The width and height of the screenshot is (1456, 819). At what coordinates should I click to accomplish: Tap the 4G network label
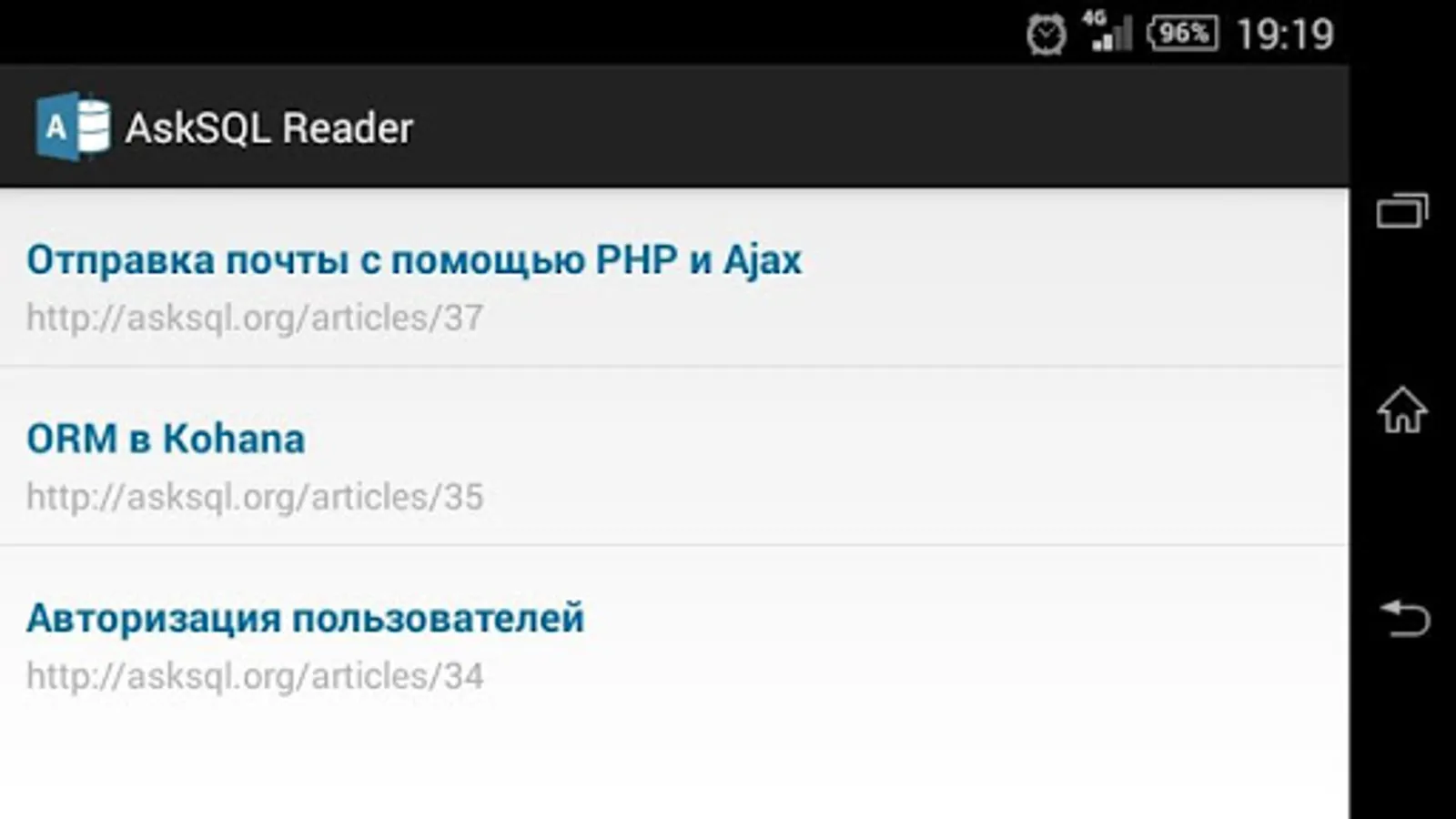[x=1094, y=17]
